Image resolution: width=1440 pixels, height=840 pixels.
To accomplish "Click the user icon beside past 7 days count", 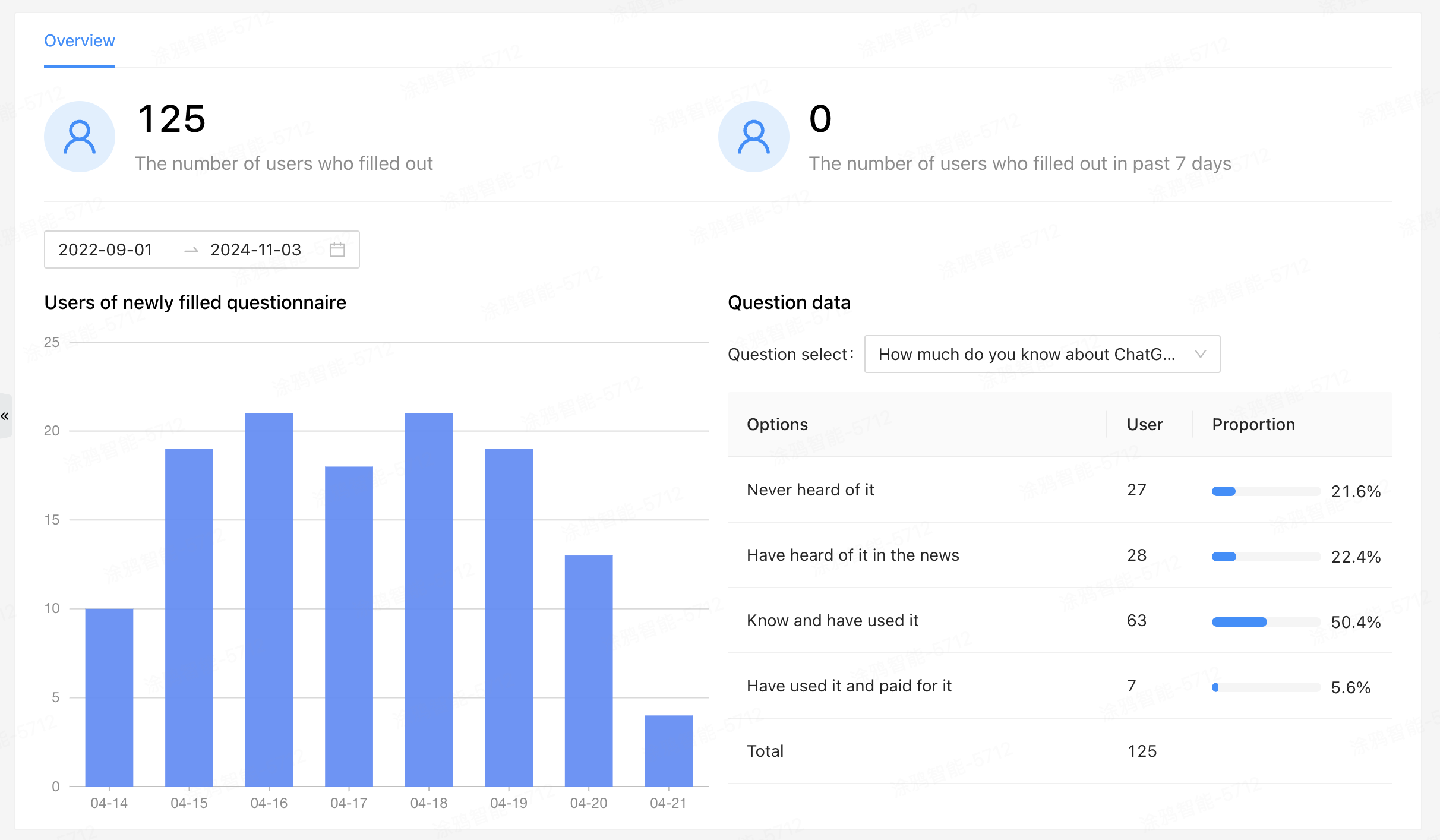I will (x=753, y=137).
